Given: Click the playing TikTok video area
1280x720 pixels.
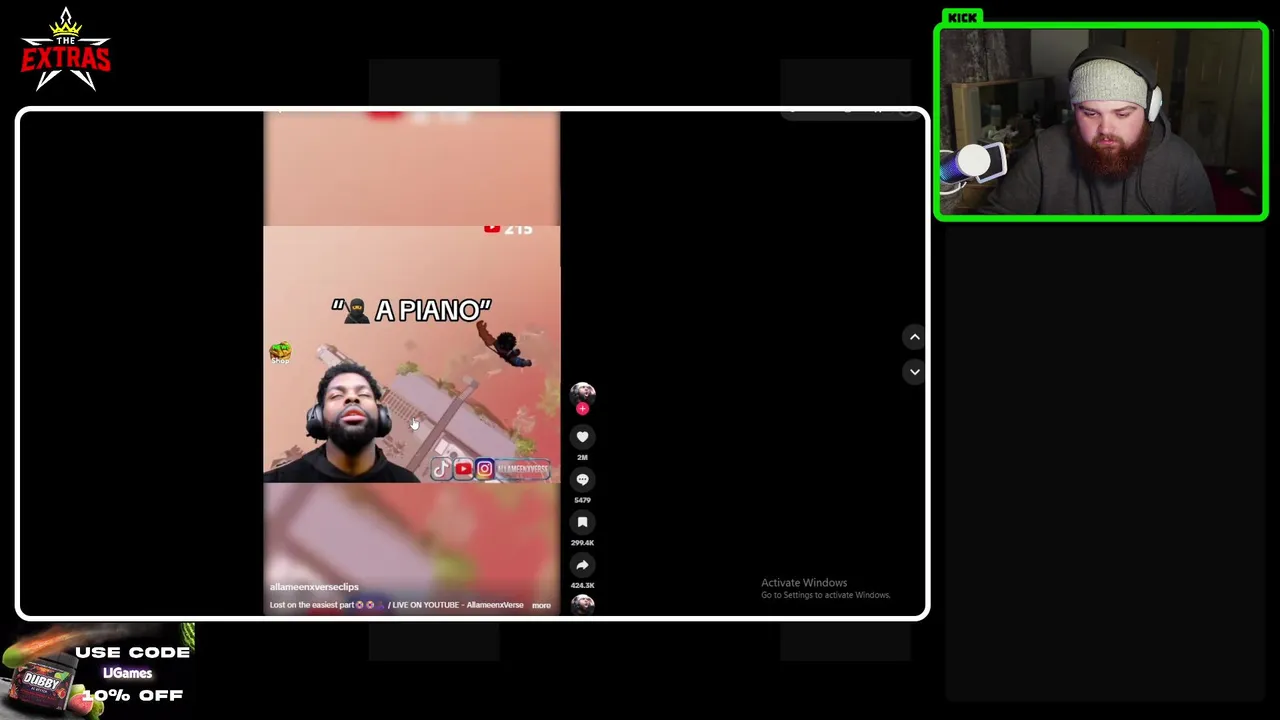Looking at the screenshot, I should (411, 361).
